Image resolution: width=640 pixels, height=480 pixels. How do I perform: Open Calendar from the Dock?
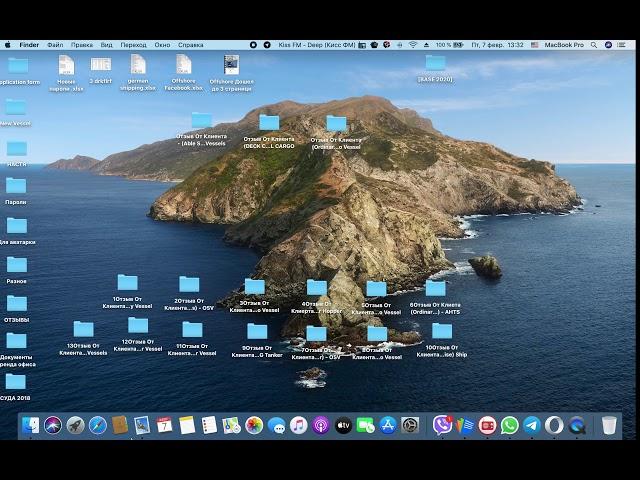click(164, 425)
